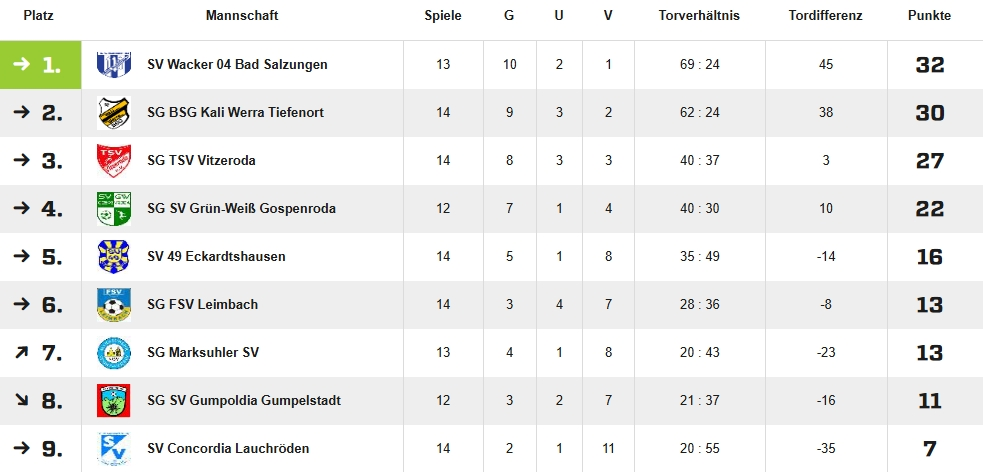Click the Mannschaft column header

242,16
